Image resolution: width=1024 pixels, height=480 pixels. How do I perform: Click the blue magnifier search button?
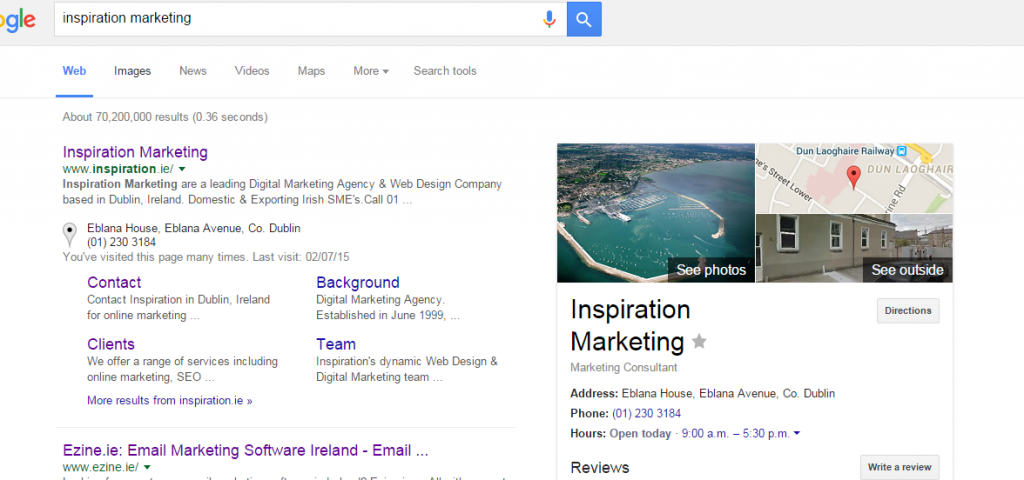584,19
